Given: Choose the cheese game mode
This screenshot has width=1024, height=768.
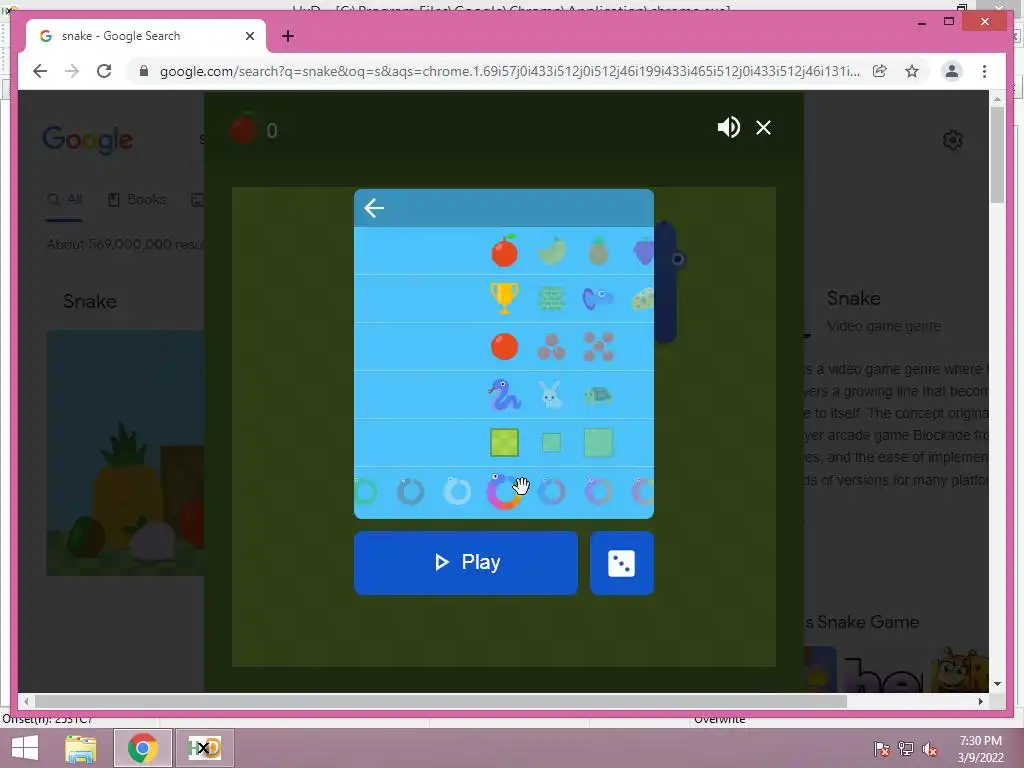Looking at the screenshot, I should click(x=643, y=299).
